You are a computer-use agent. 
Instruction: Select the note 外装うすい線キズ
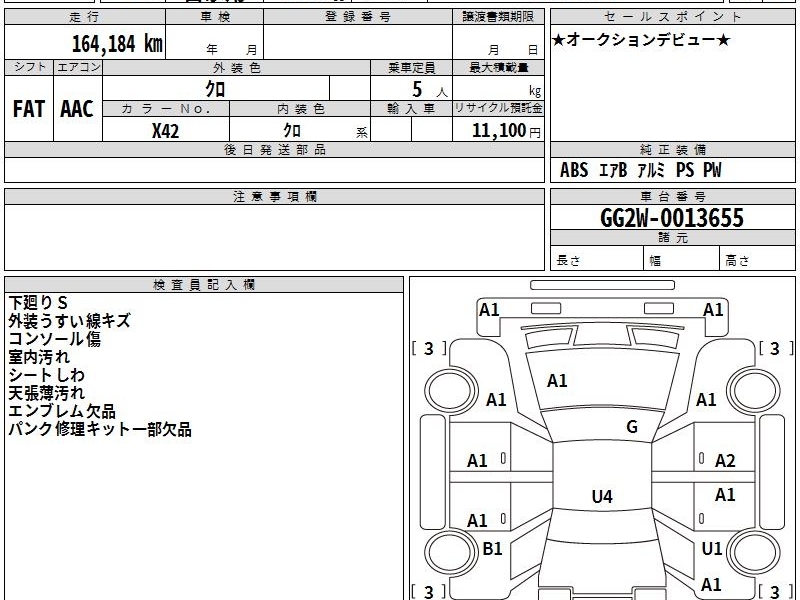(x=69, y=321)
